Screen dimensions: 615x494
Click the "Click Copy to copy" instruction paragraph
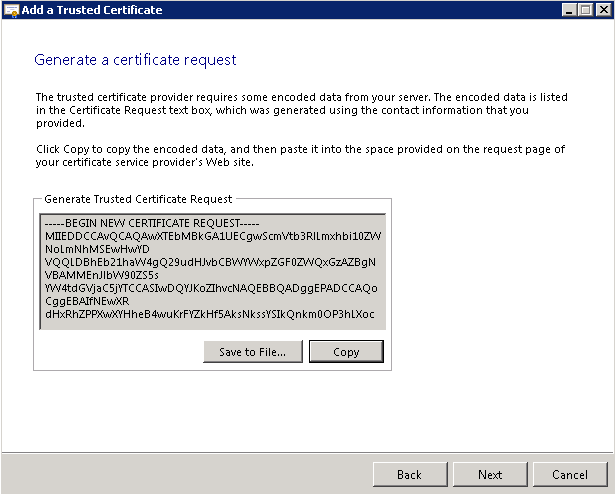tap(300, 155)
